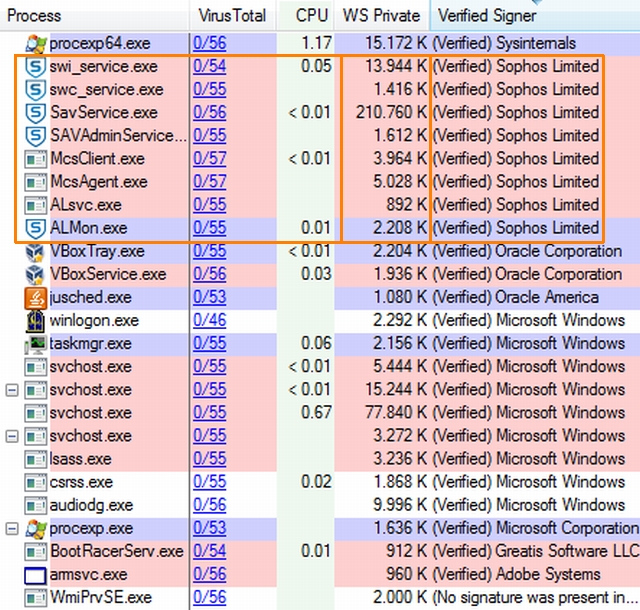Image resolution: width=640 pixels, height=610 pixels.
Task: Collapse the procexp.exe process tree
Action: pyautogui.click(x=12, y=529)
